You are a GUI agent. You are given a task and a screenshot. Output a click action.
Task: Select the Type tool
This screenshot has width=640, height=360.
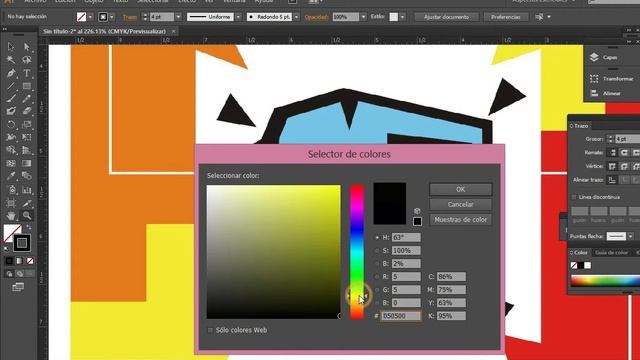pos(27,73)
